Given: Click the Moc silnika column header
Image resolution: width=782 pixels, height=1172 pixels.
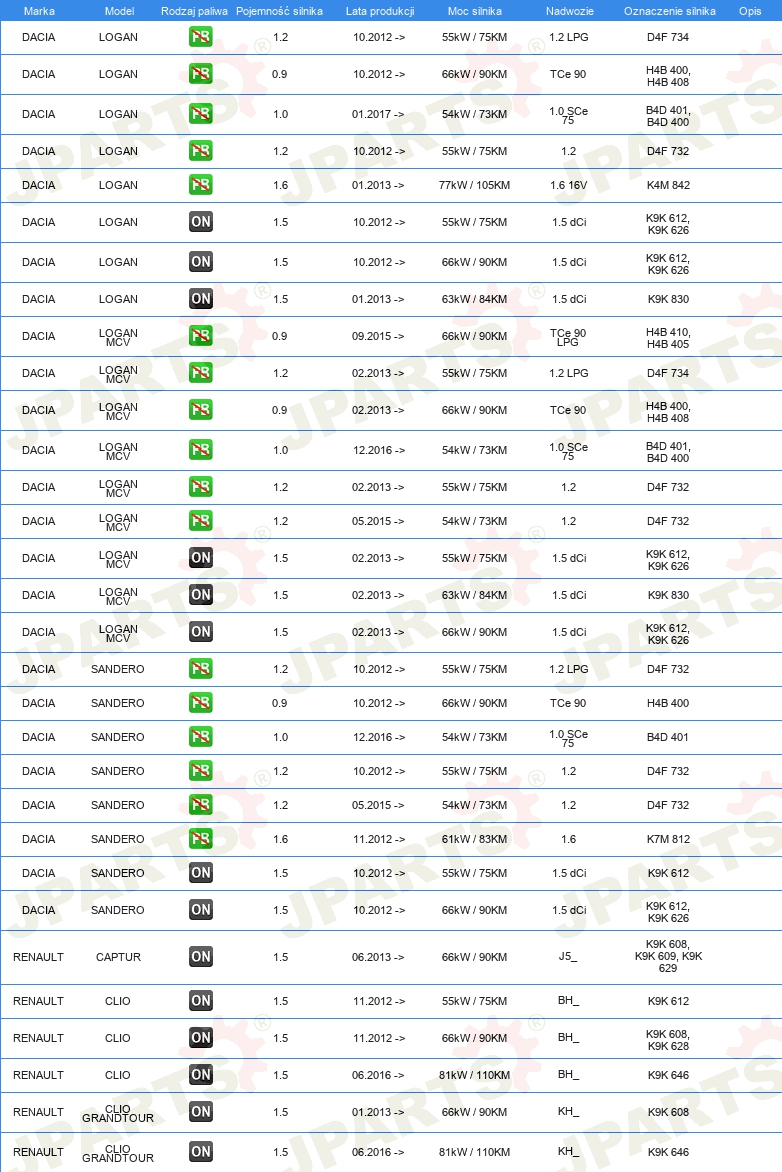Looking at the screenshot, I should pyautogui.click(x=475, y=11).
